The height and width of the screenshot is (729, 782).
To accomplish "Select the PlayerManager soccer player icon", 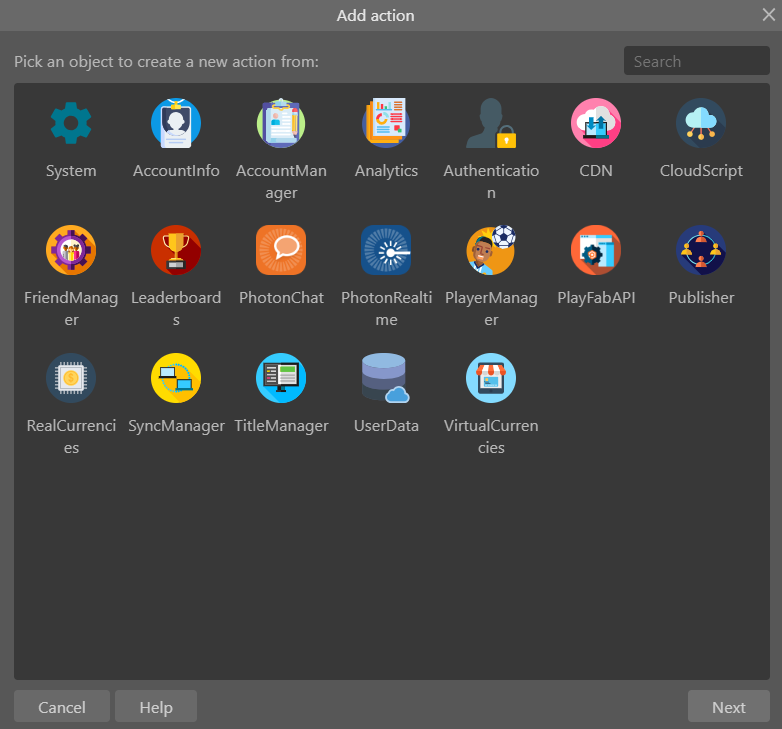I will tap(491, 250).
